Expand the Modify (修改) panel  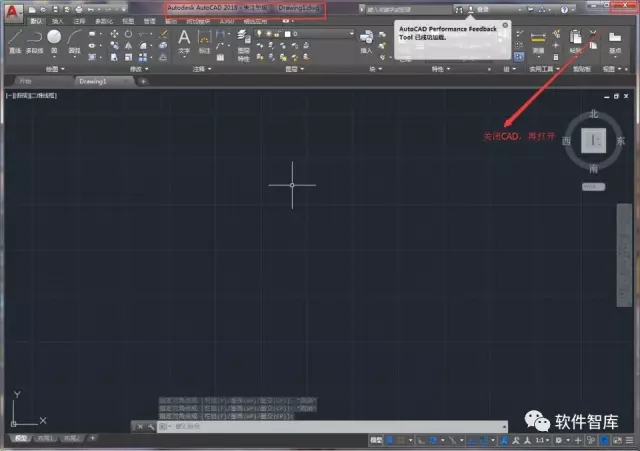(139, 69)
